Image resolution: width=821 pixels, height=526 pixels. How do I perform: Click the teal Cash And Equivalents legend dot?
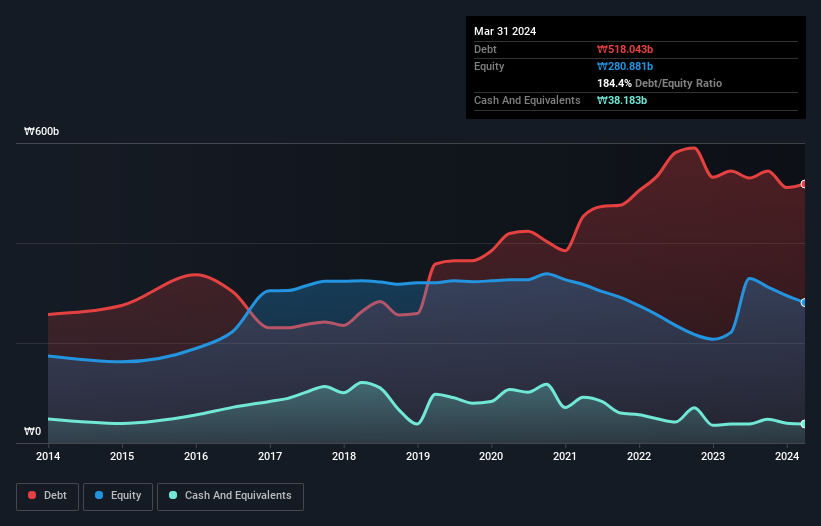(x=173, y=495)
